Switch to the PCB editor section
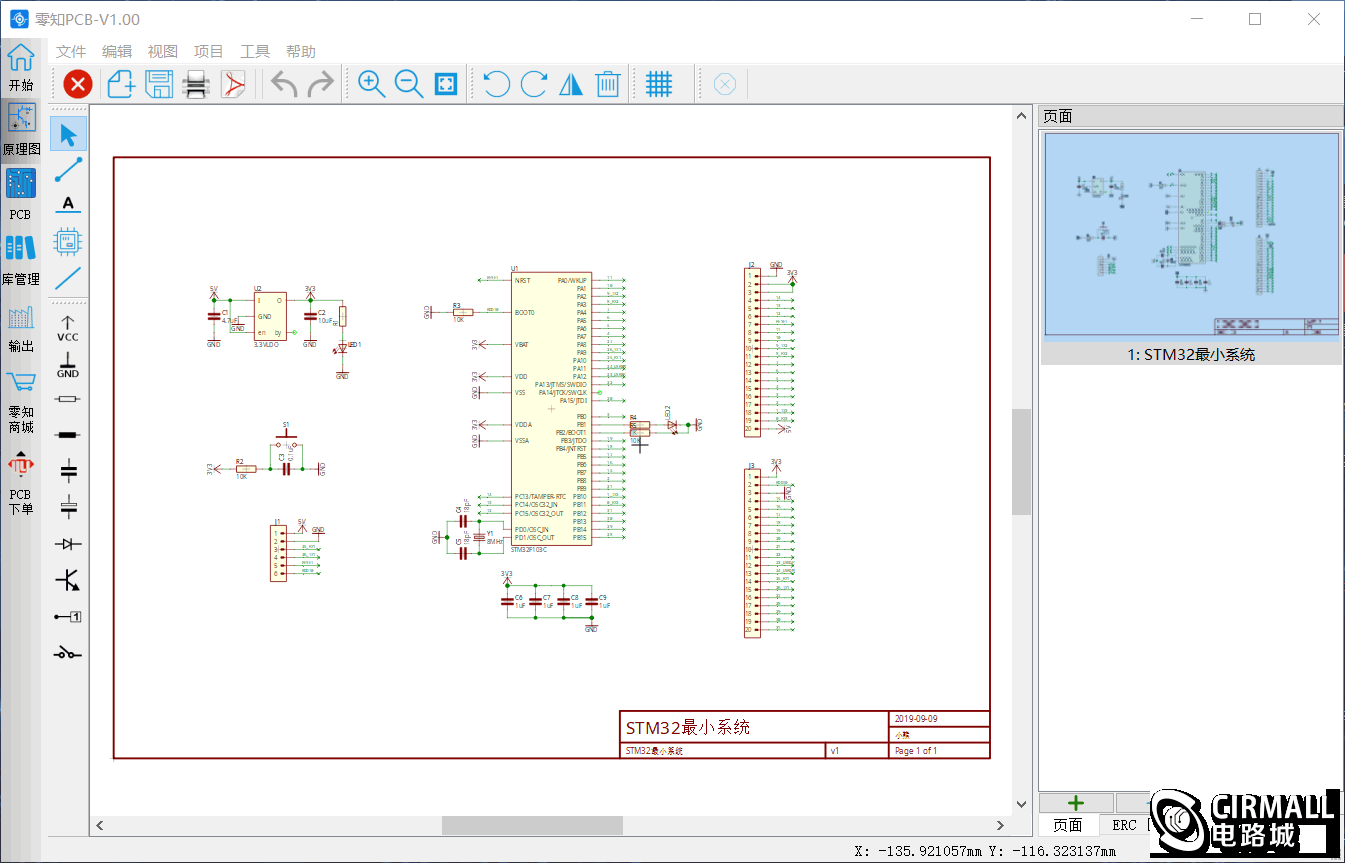Viewport: 1345px width, 863px height. pos(20,195)
